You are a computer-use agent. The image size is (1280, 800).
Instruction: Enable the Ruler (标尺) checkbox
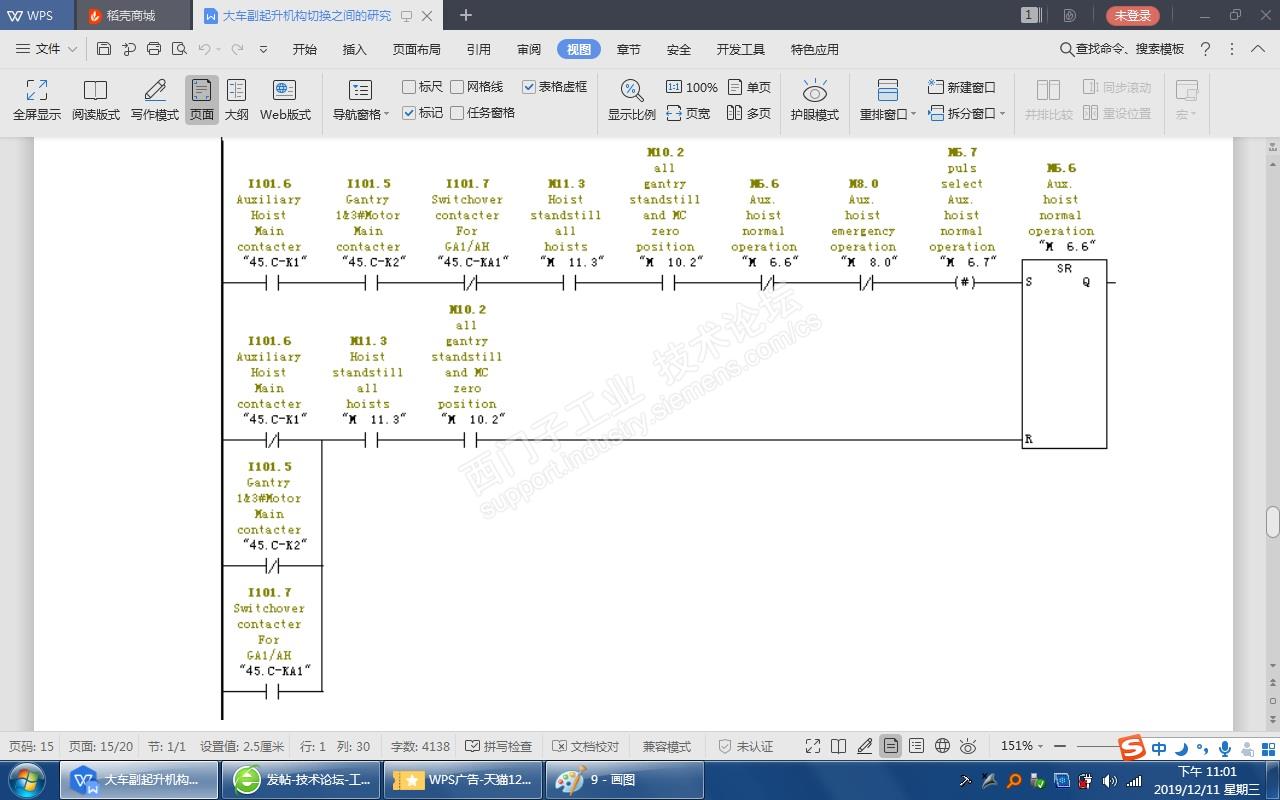409,87
